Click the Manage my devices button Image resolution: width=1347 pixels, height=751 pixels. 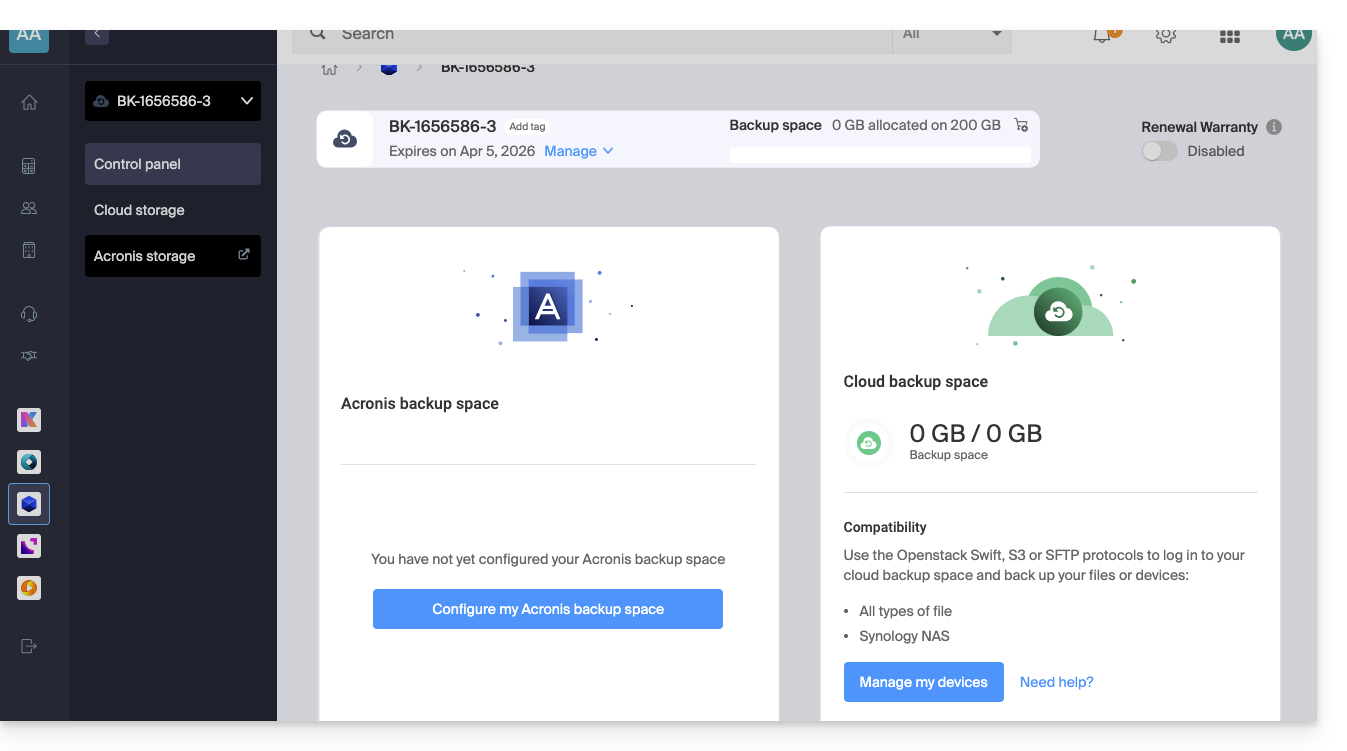[923, 682]
